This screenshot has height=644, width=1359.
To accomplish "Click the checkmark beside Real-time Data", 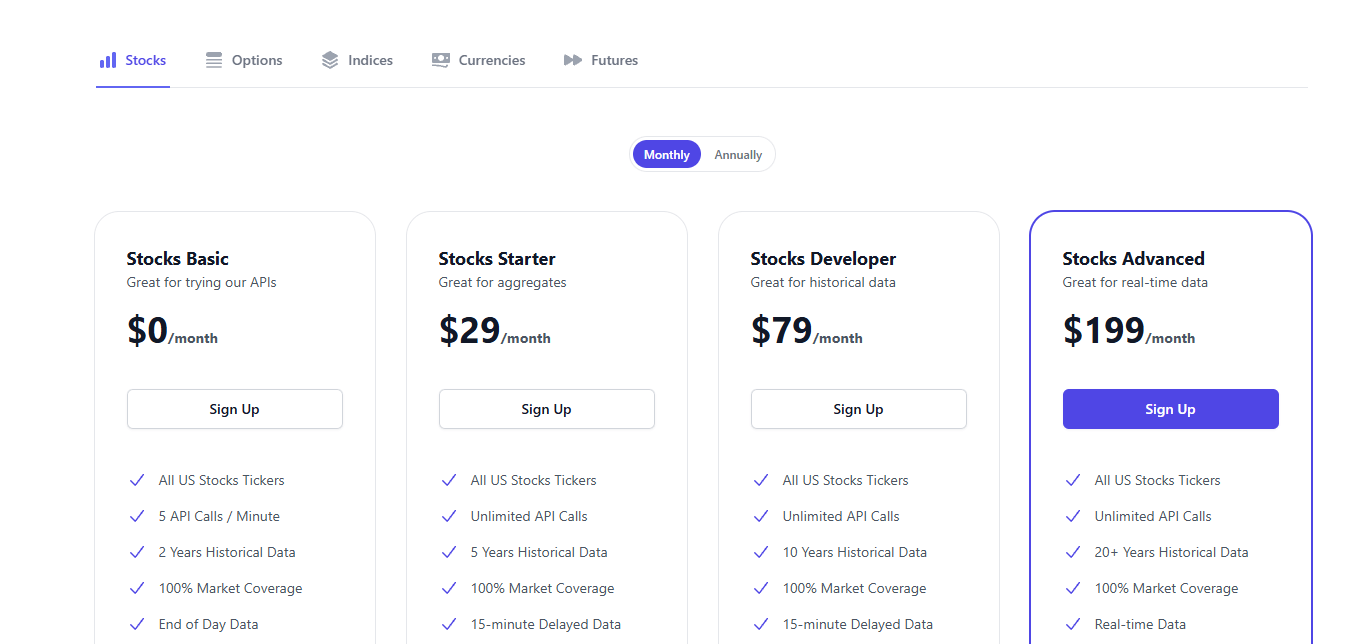I will (1073, 623).
